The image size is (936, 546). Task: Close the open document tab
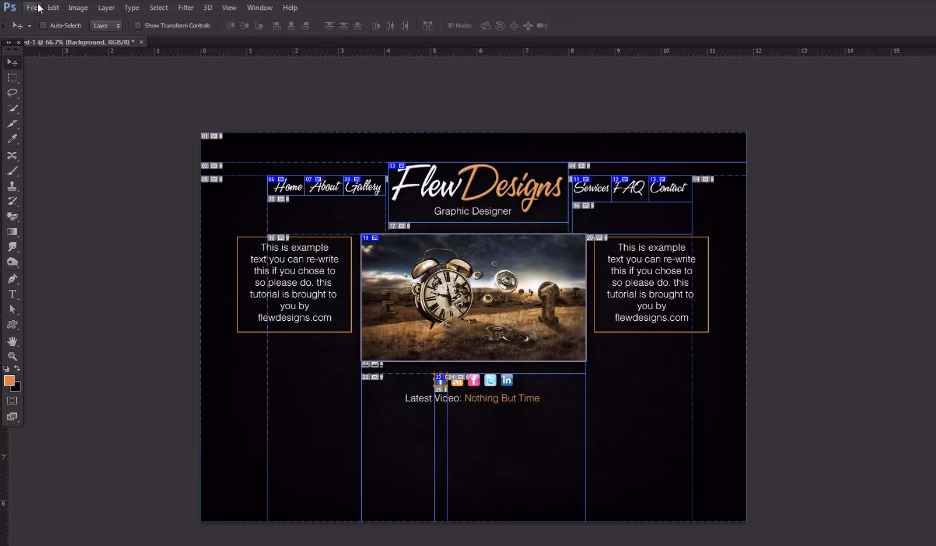click(141, 42)
